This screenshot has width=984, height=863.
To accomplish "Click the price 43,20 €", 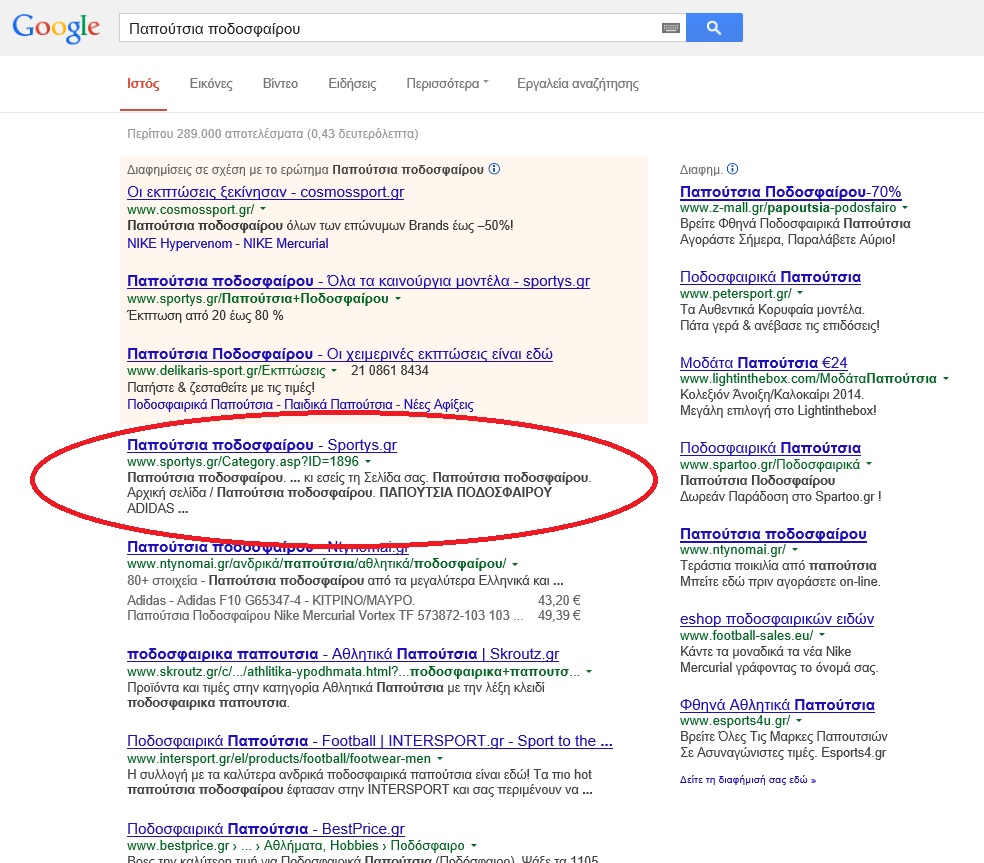I will click(559, 601).
